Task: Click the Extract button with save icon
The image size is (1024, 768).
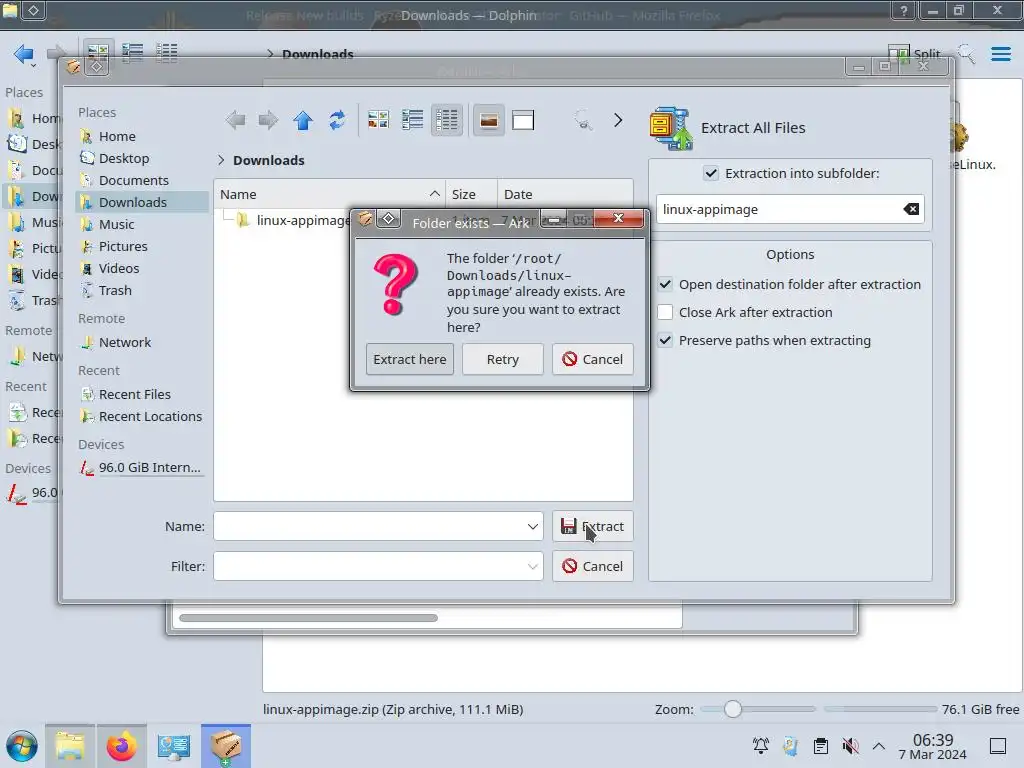Action: pyautogui.click(x=592, y=526)
